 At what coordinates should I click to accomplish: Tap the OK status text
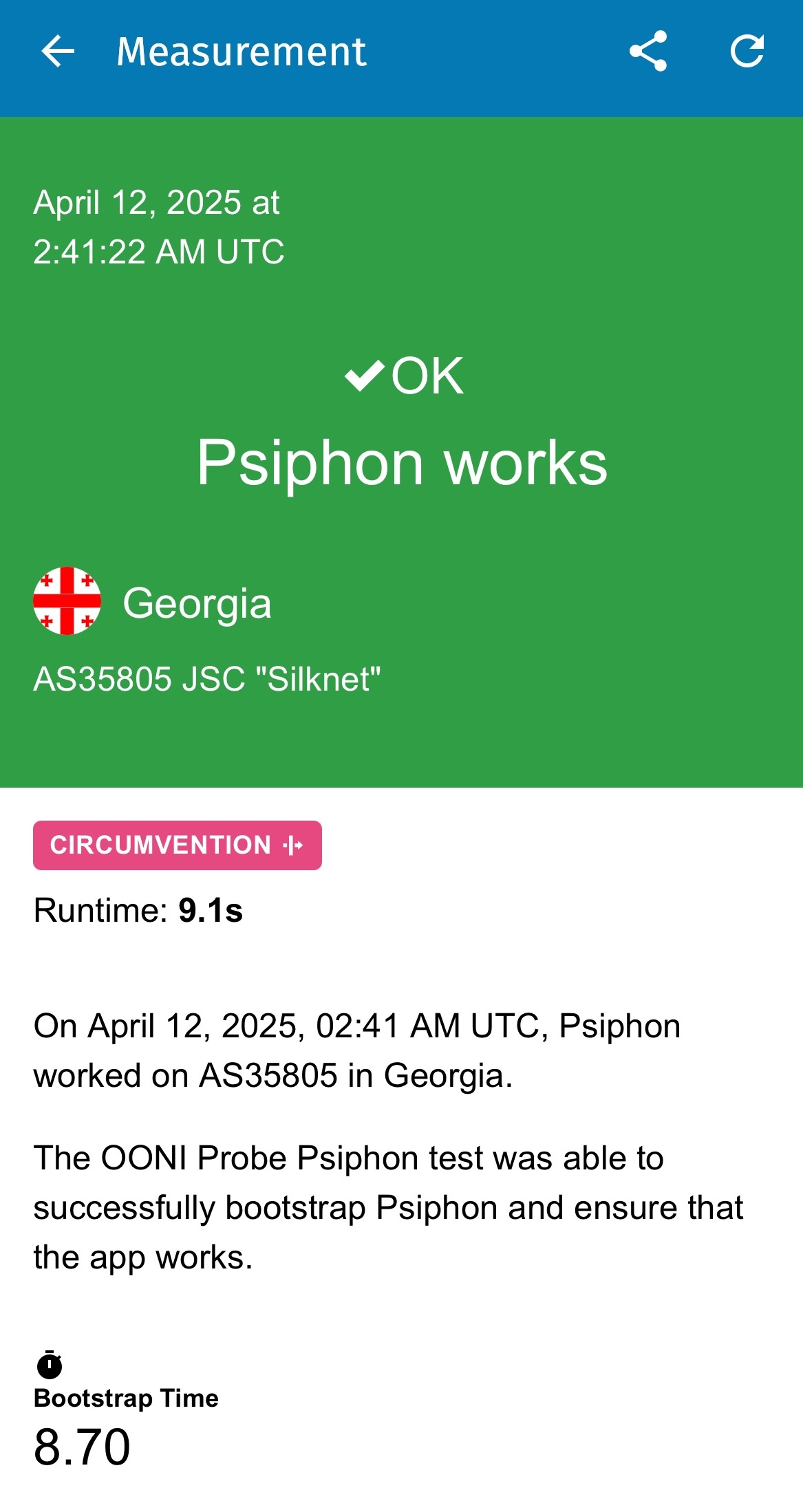click(x=427, y=376)
